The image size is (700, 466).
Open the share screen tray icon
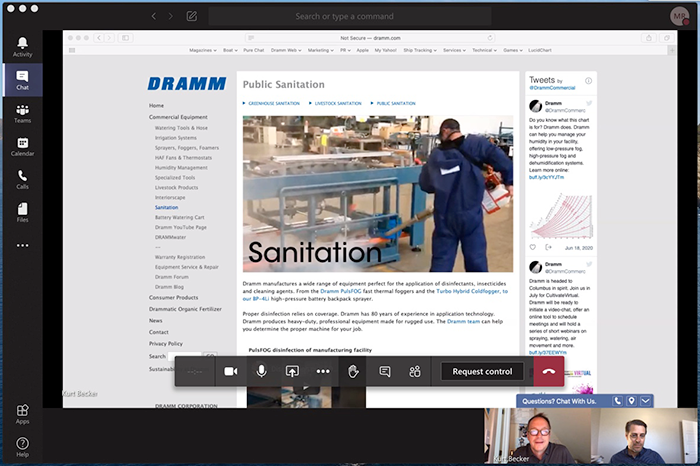click(292, 371)
